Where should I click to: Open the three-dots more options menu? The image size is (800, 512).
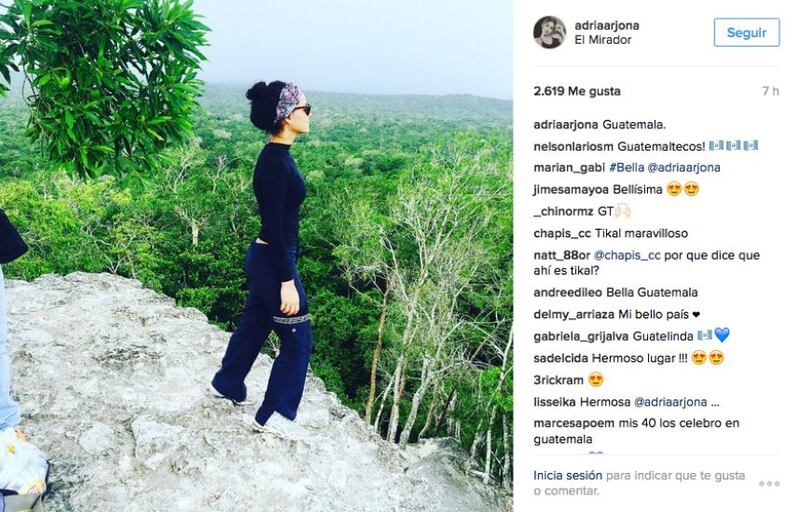coord(769,483)
